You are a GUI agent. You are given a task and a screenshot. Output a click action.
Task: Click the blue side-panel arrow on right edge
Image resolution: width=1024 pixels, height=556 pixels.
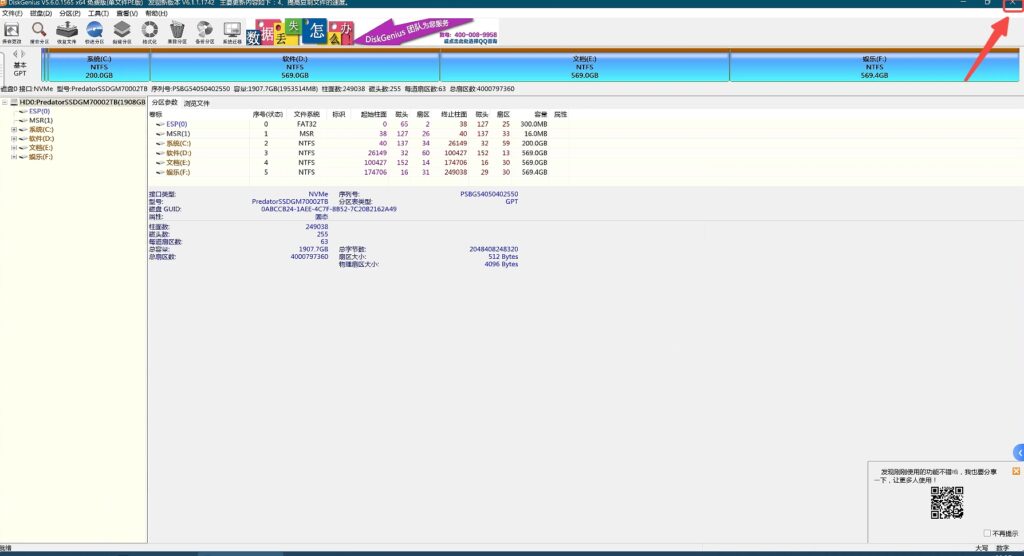(x=1018, y=452)
